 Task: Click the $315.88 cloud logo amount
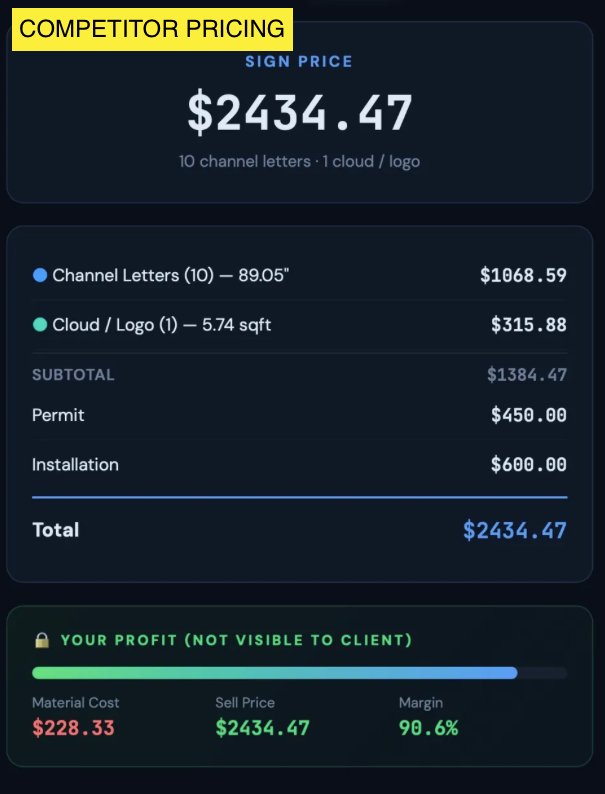point(528,325)
